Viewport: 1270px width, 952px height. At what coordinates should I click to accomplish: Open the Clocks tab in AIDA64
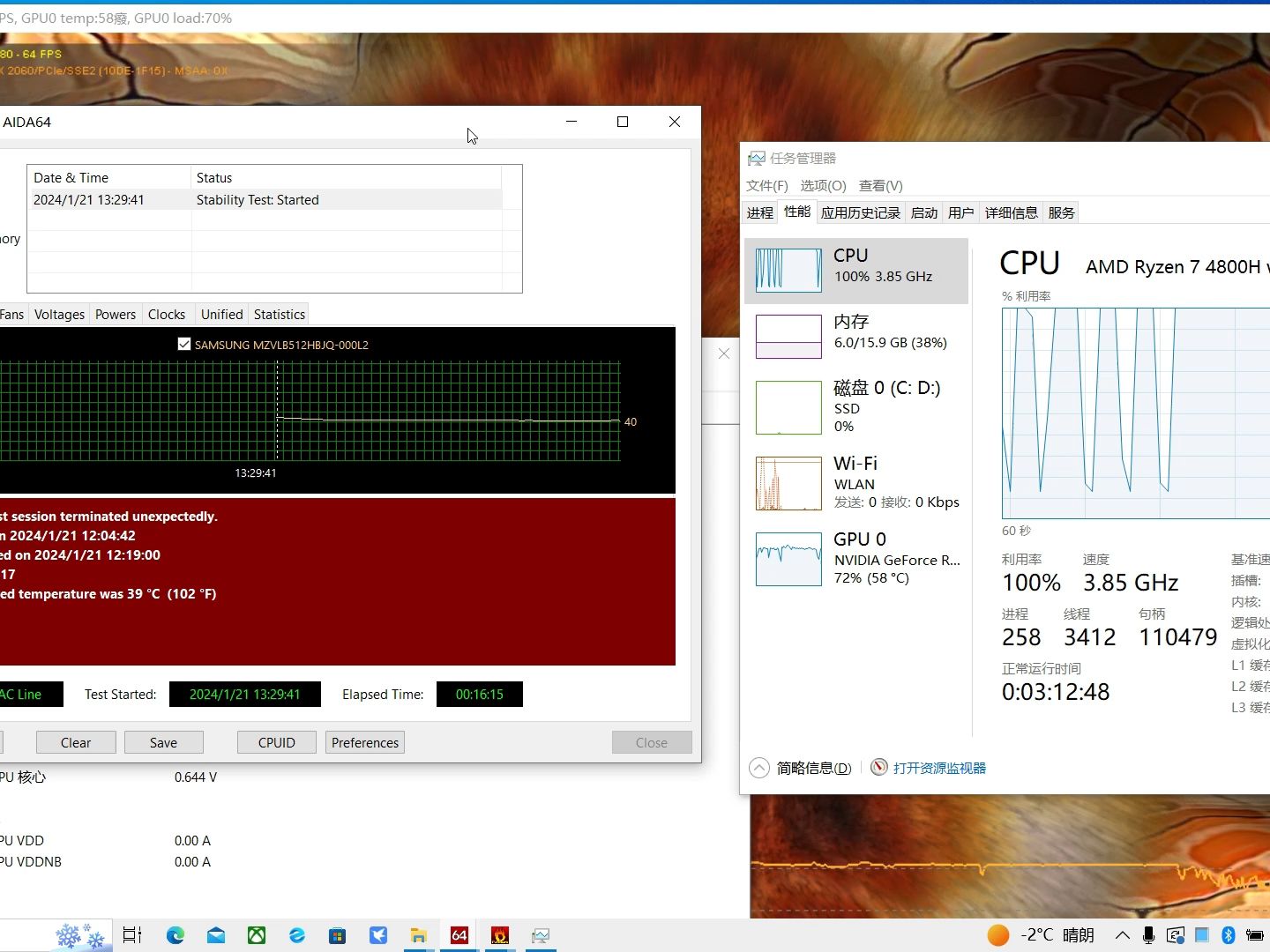click(x=167, y=315)
